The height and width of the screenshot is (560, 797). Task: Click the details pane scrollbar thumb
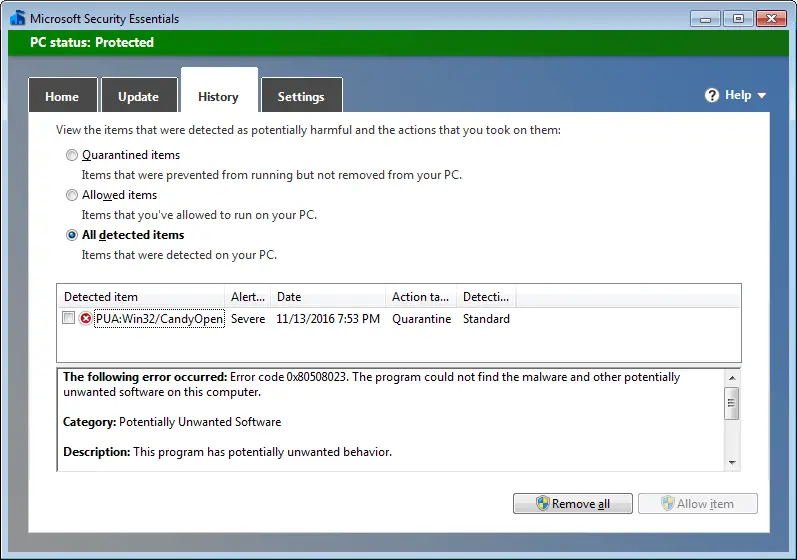(732, 403)
